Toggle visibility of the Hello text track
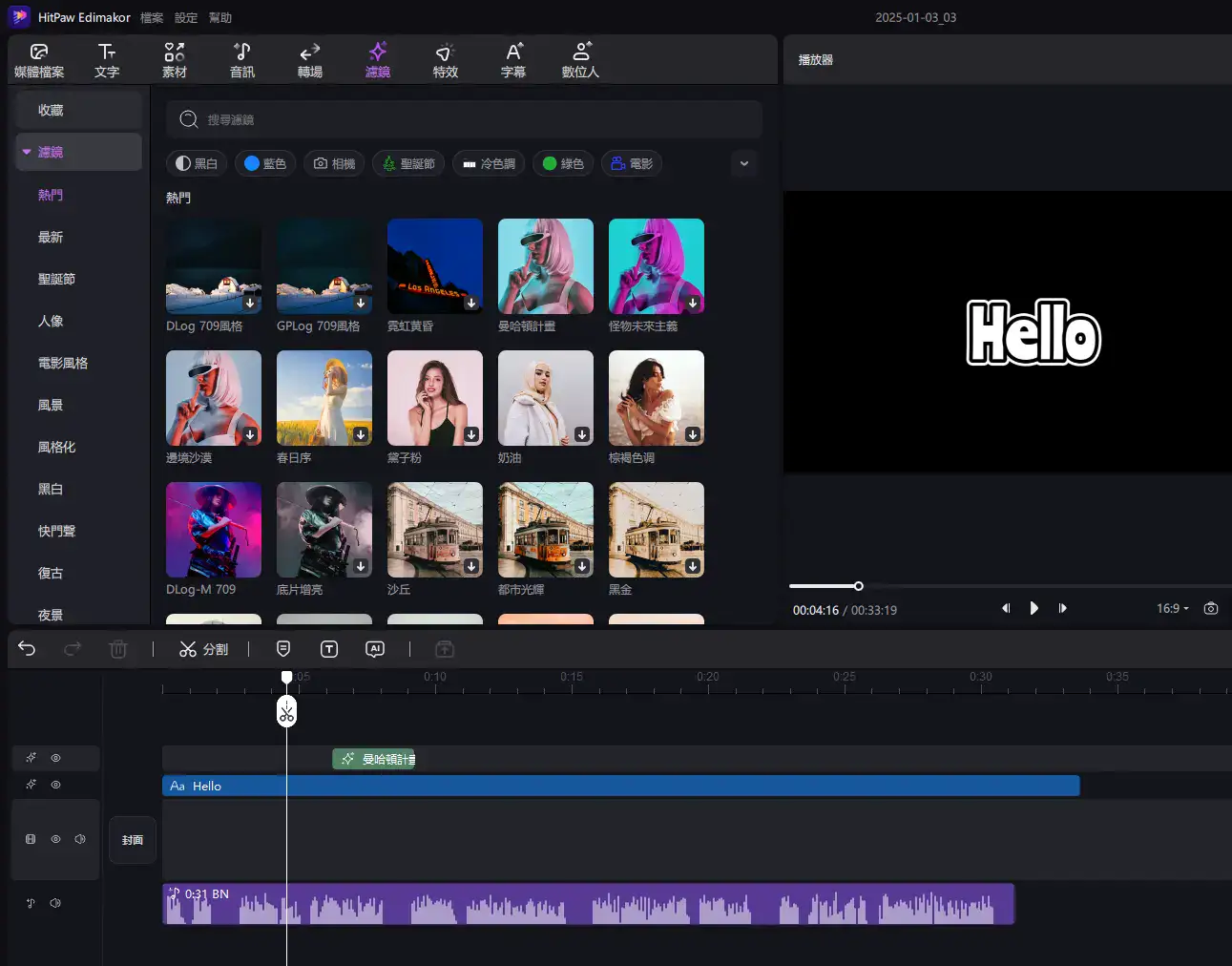 pos(56,785)
